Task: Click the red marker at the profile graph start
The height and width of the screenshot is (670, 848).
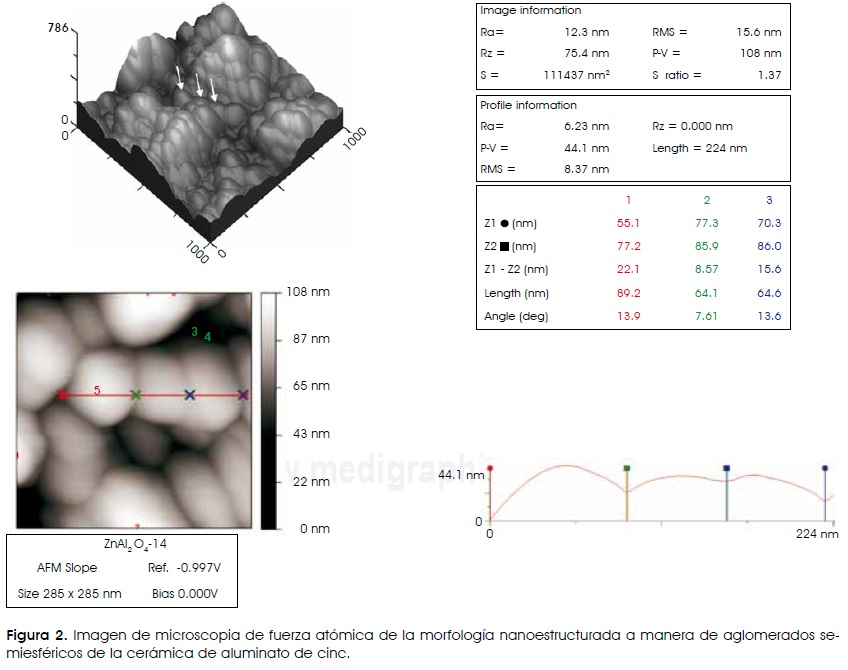Action: click(491, 468)
